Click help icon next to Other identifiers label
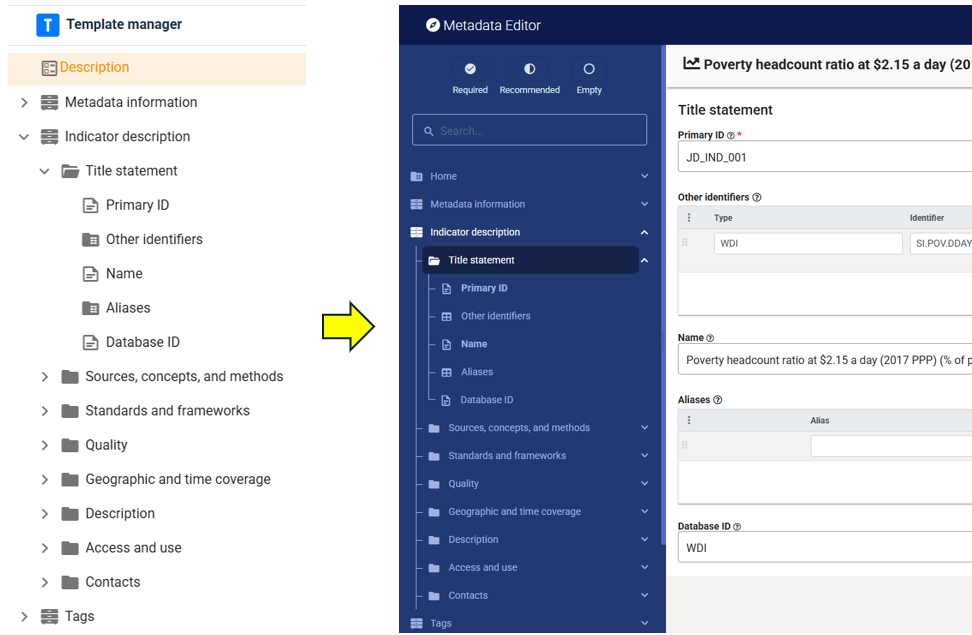Viewport: 972px width, 635px height. point(757,198)
